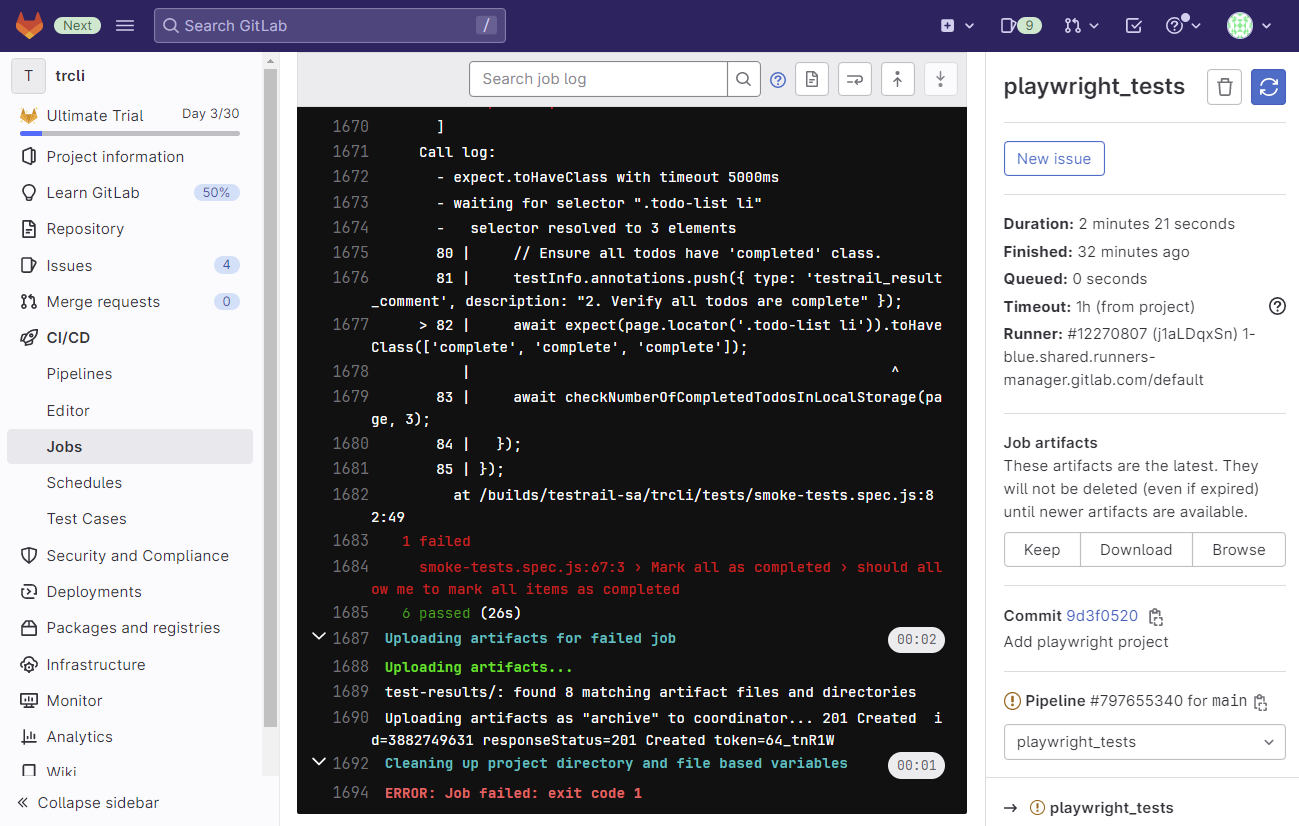
Task: Copy commit SHA 9d3f0520 to clipboard
Action: pyautogui.click(x=1156, y=616)
